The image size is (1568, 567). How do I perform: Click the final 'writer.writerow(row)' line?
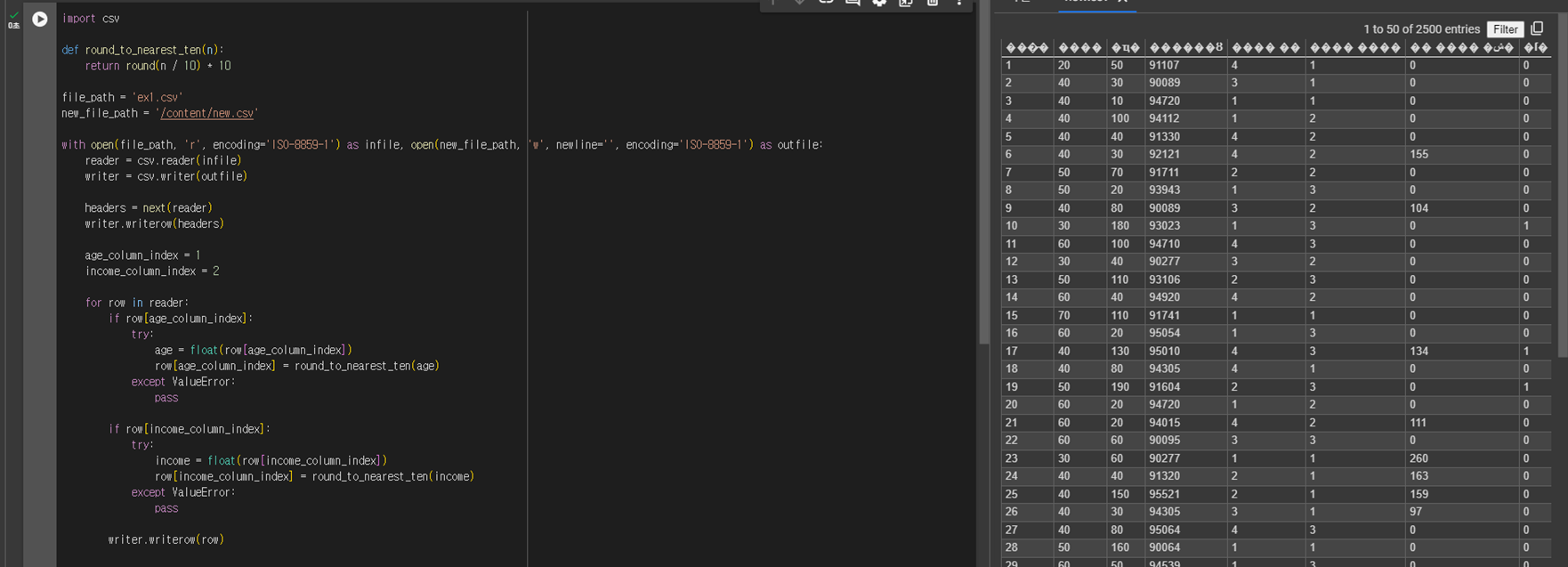click(x=166, y=539)
